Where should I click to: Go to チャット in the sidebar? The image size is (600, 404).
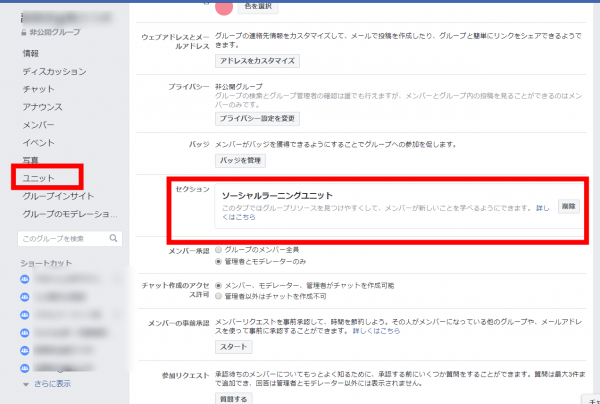pyautogui.click(x=38, y=89)
